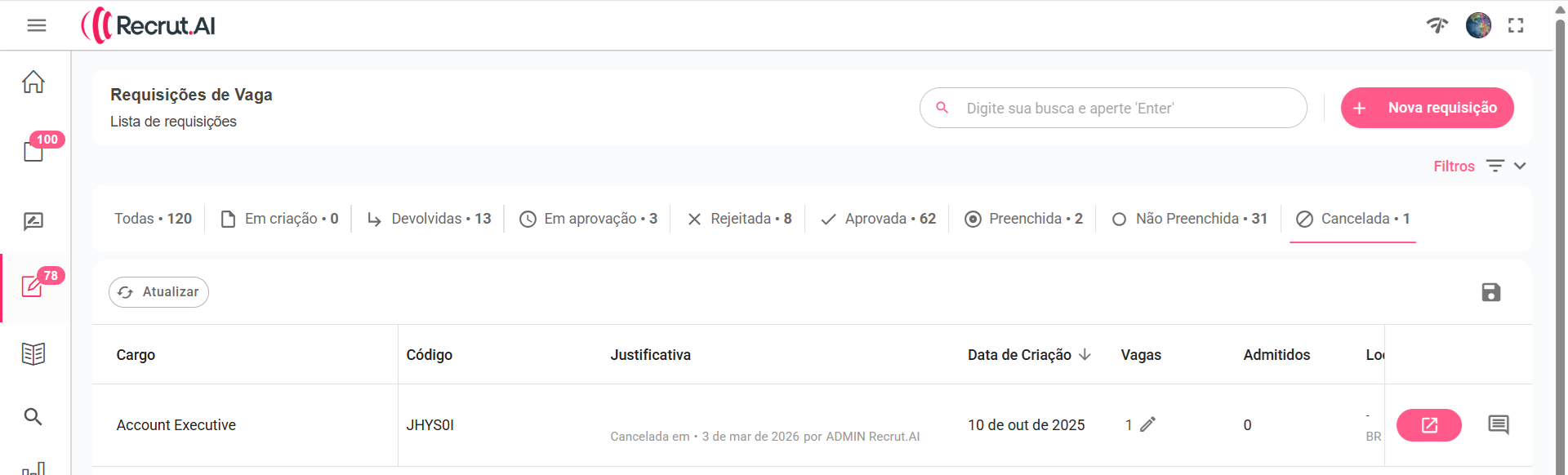
Task: Open the user avatar profile menu
Action: pos(1478,25)
